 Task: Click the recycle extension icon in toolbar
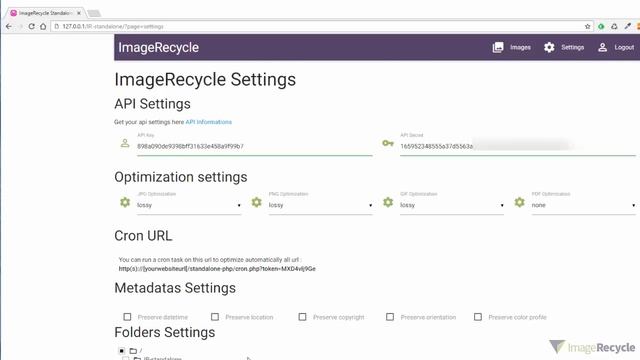[x=614, y=26]
